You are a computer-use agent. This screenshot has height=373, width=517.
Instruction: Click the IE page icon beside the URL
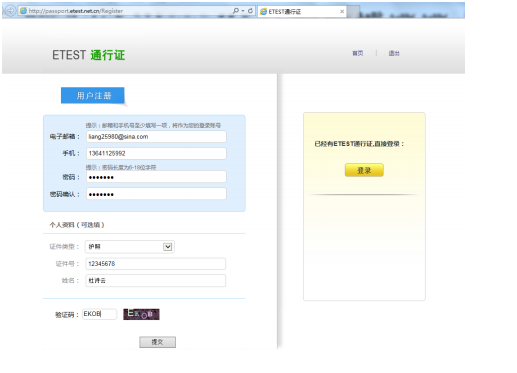23,11
